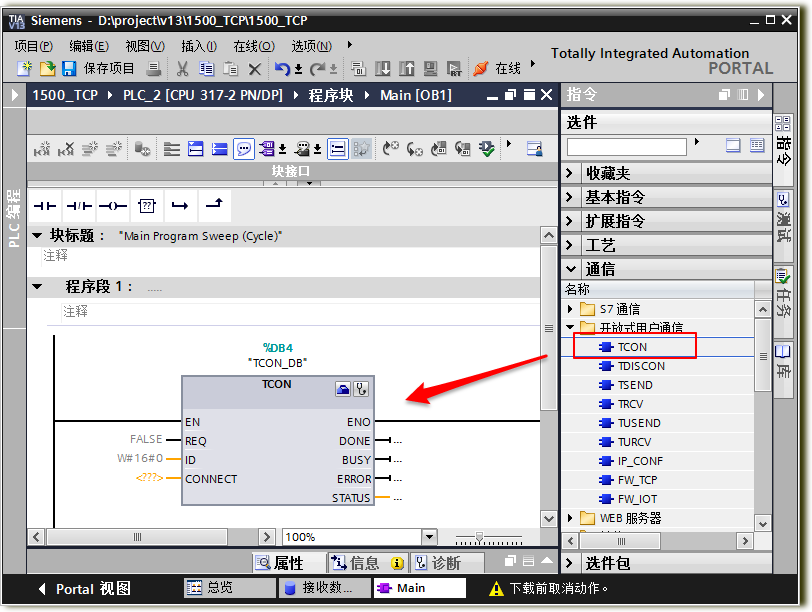Viewport: 812px width, 612px height.
Task: Open the 在线(O) menu
Action: [x=254, y=46]
